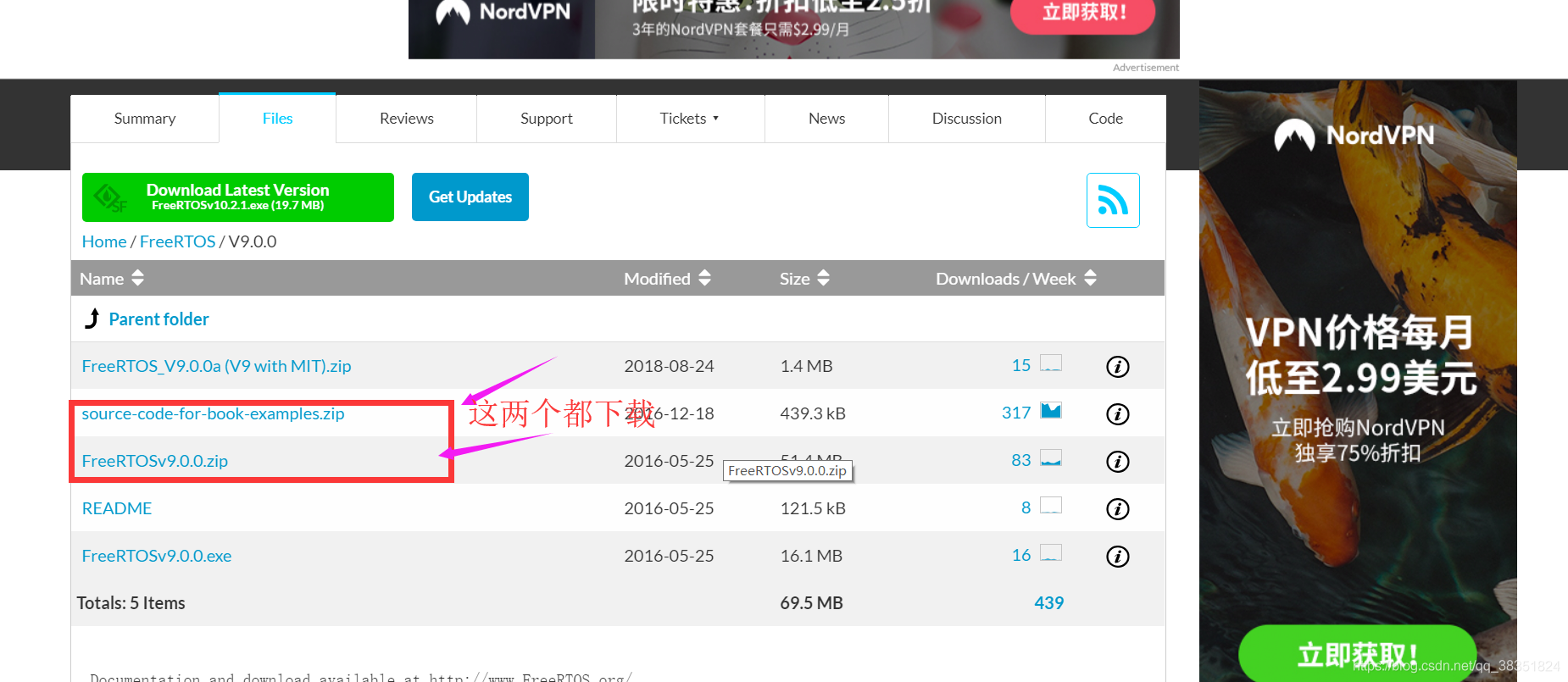The height and width of the screenshot is (682, 1568).
Task: Navigate to Parent folder link
Action: click(x=159, y=319)
